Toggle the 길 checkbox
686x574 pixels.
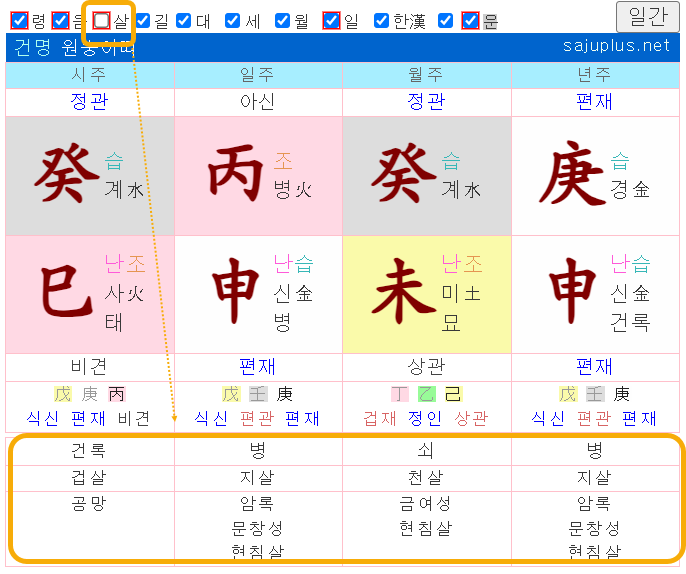tap(143, 20)
